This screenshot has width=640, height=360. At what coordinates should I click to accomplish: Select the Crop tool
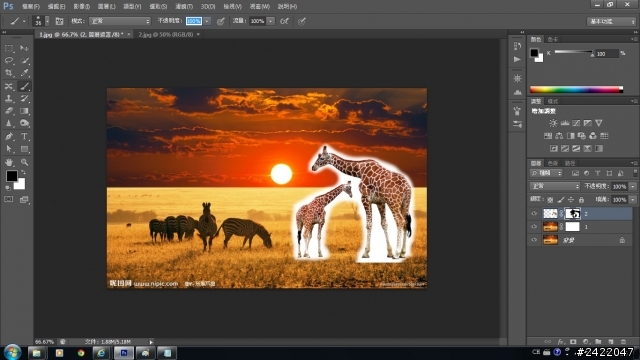[9, 73]
